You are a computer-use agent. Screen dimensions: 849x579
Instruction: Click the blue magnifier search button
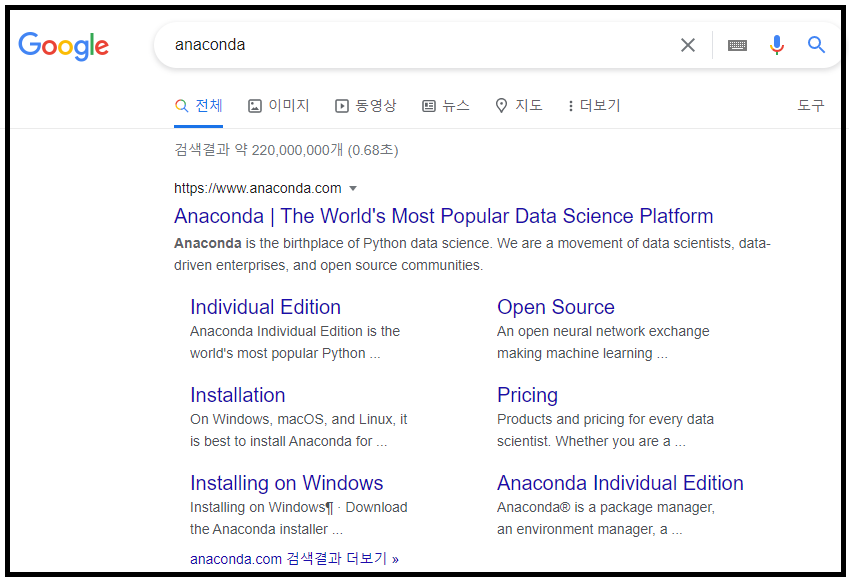816,45
